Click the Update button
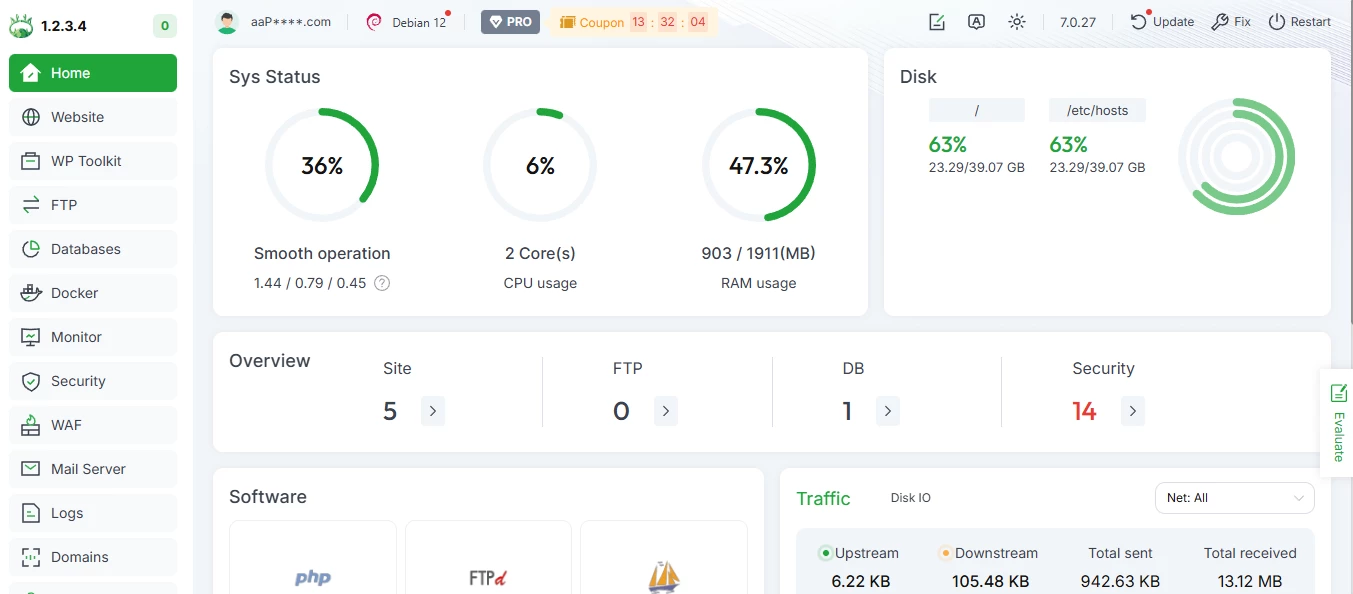The width and height of the screenshot is (1353, 594). (x=1161, y=21)
